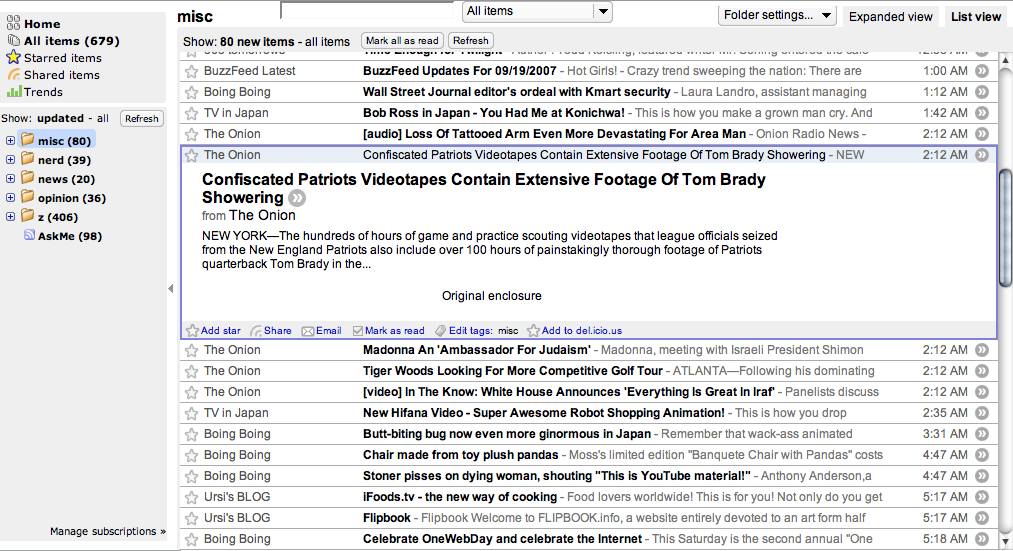Click Add to del.icio.us link
1013x551 pixels.
click(581, 331)
